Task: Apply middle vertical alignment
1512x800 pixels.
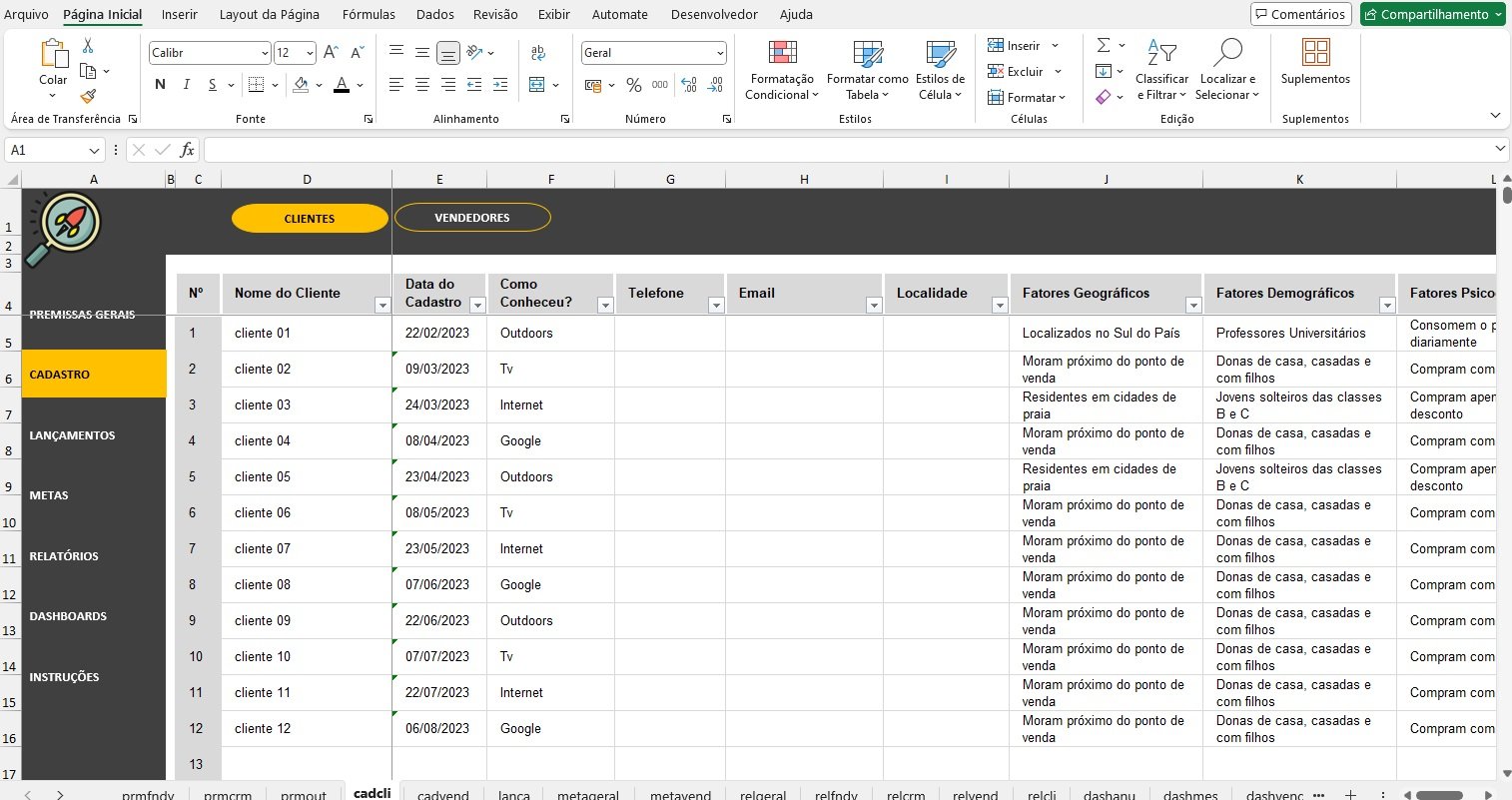Action: 422,53
